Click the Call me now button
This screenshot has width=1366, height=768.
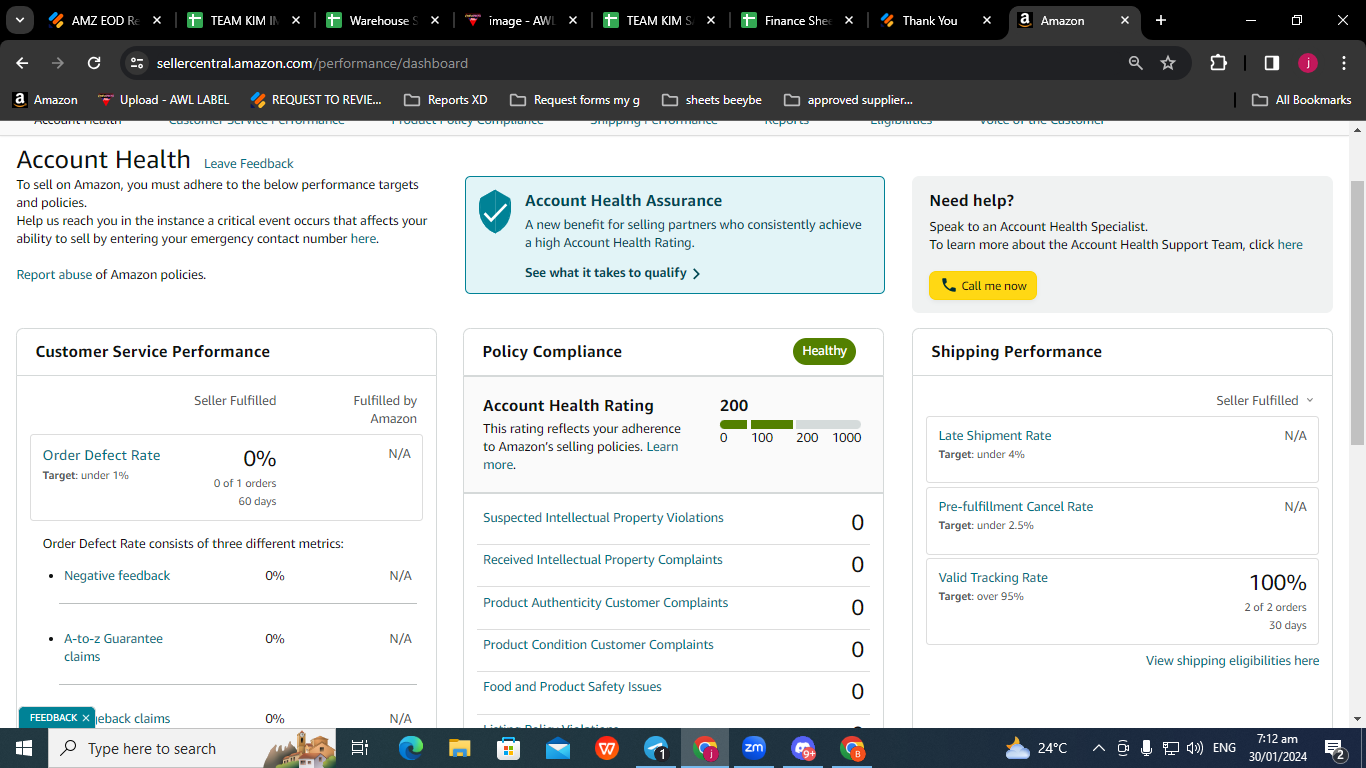point(983,286)
